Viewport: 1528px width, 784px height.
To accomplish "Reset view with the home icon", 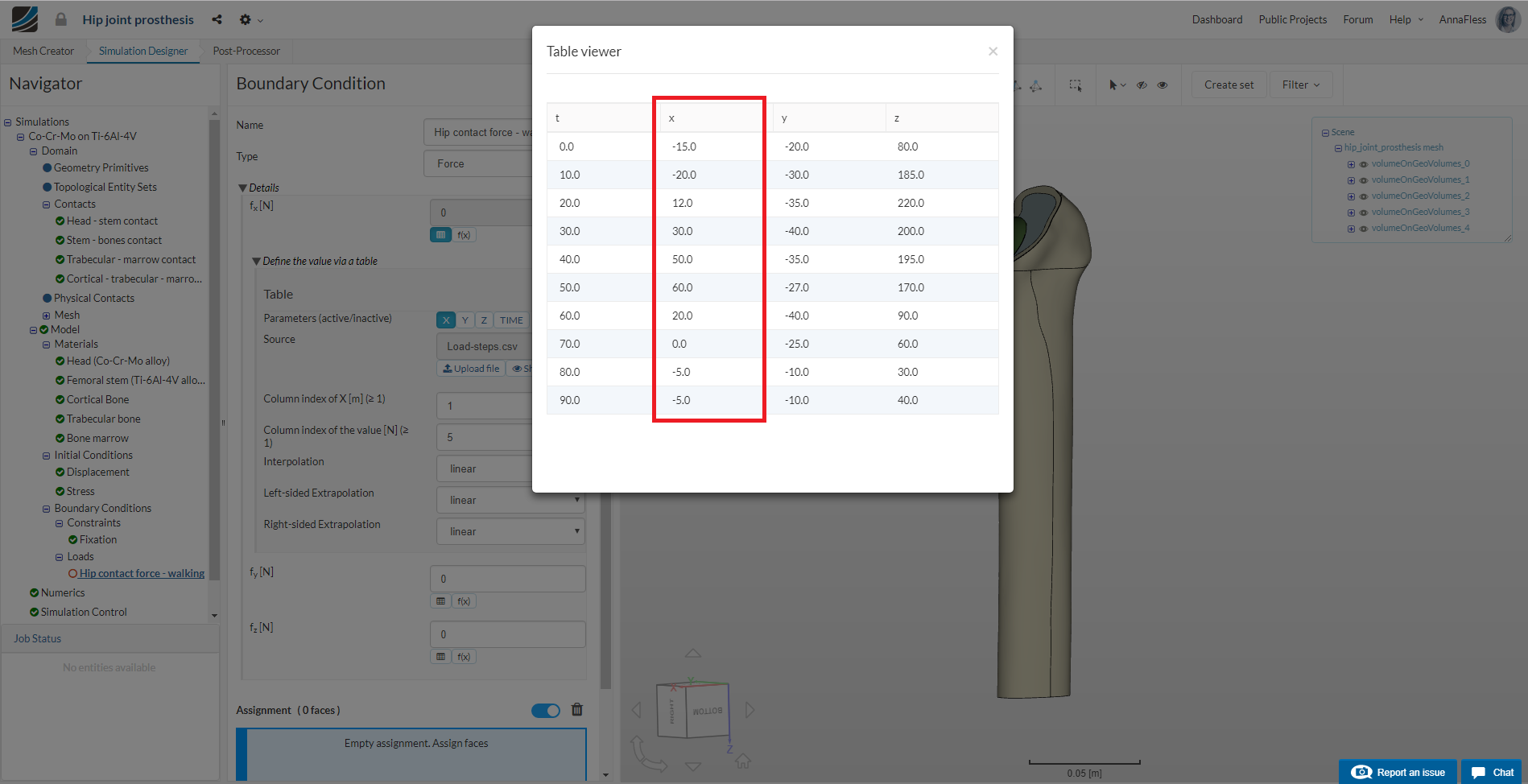I will tap(743, 761).
